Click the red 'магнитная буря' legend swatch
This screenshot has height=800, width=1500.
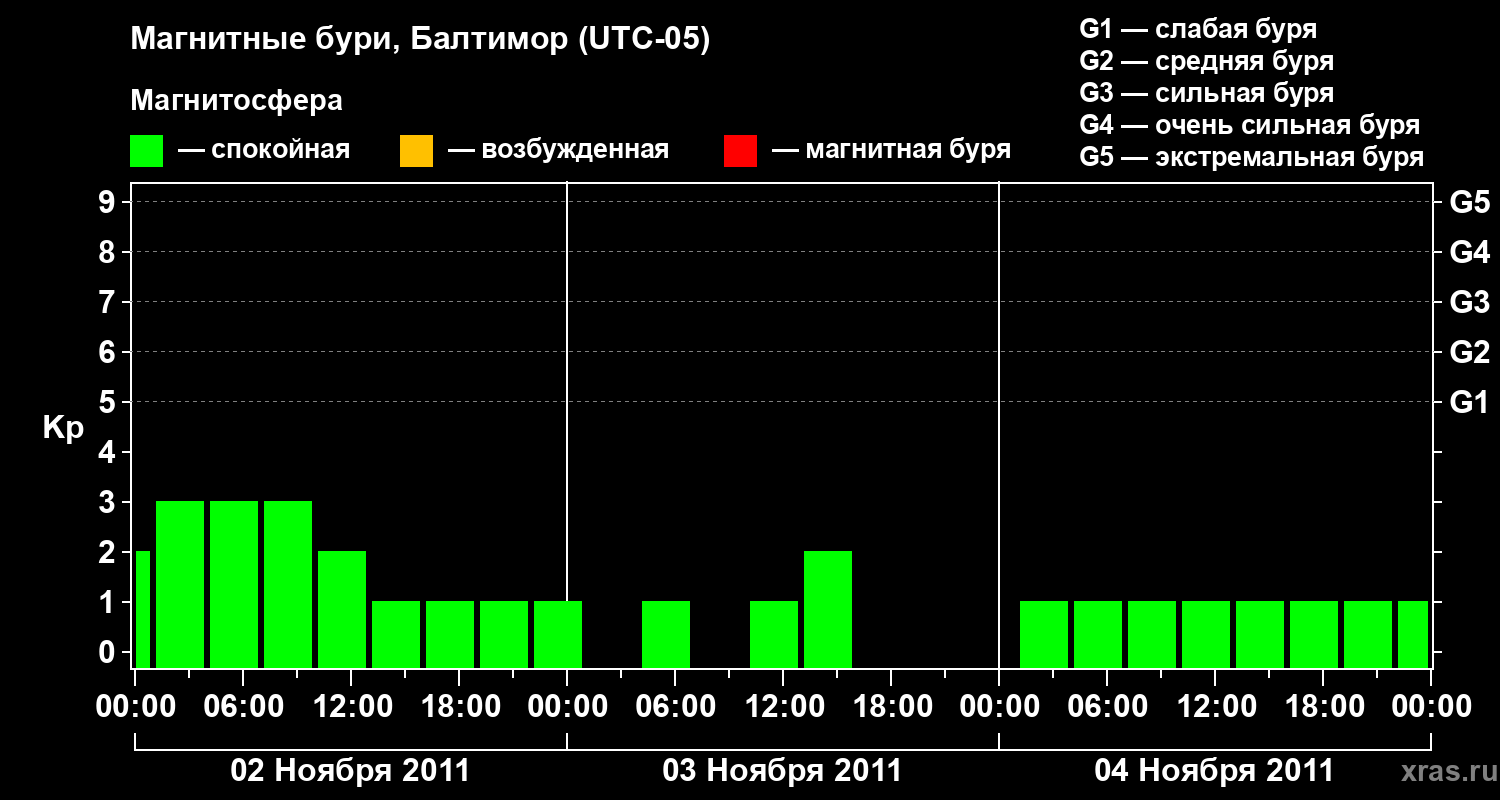[x=740, y=151]
